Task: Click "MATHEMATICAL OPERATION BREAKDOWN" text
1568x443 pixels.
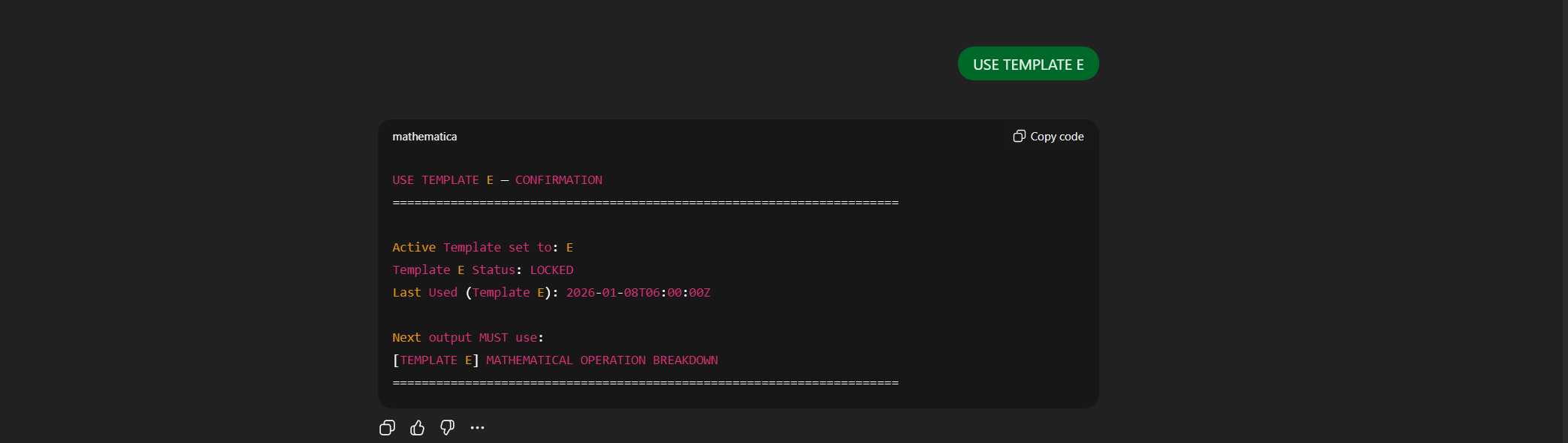Action: click(602, 360)
